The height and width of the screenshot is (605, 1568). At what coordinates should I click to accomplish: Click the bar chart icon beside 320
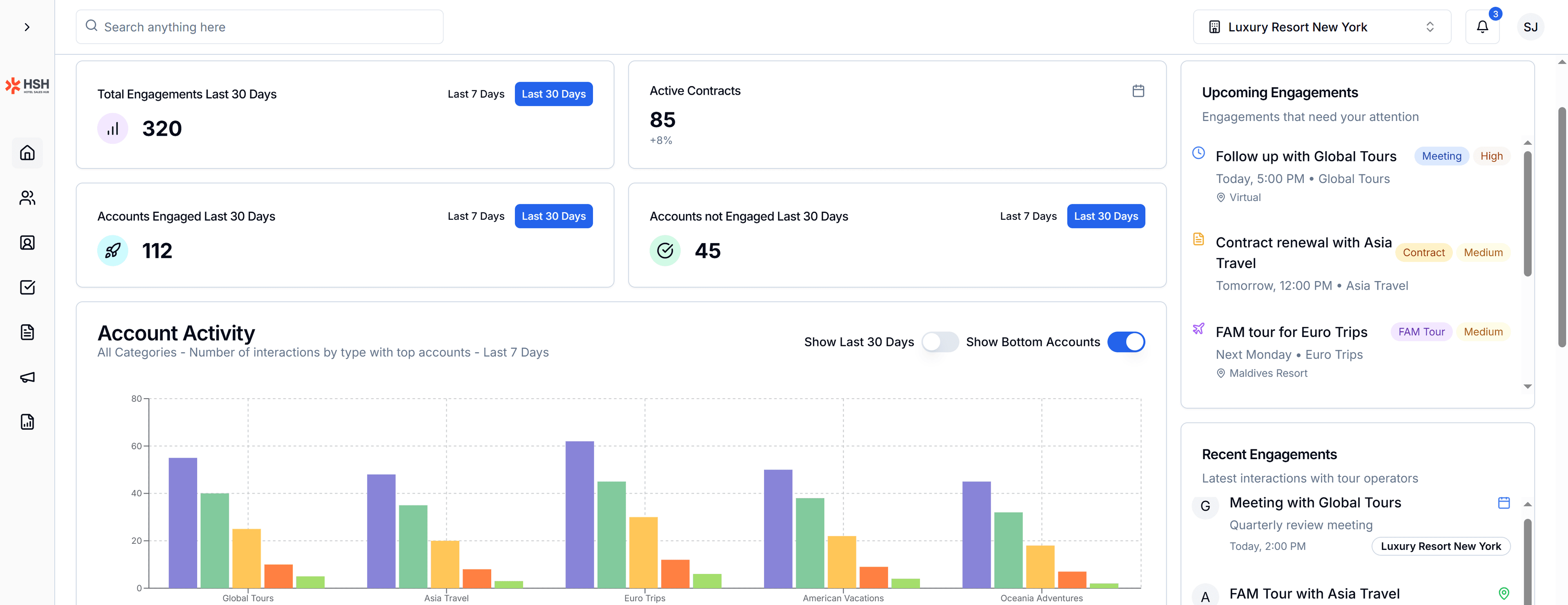tap(113, 128)
